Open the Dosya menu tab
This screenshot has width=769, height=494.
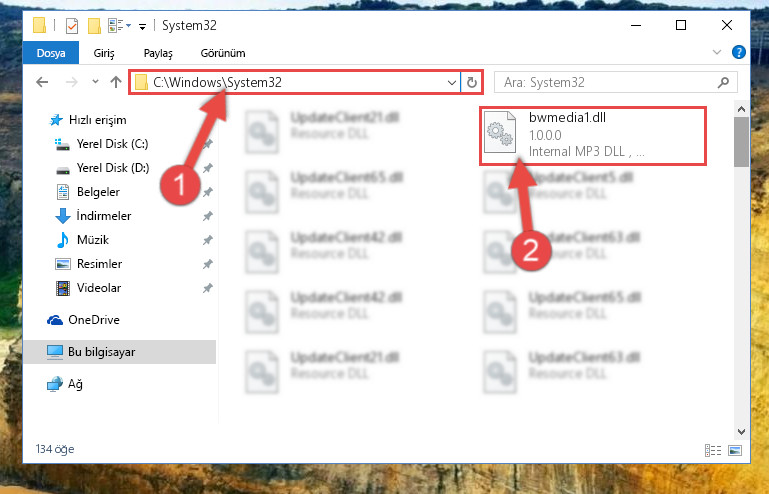point(51,53)
